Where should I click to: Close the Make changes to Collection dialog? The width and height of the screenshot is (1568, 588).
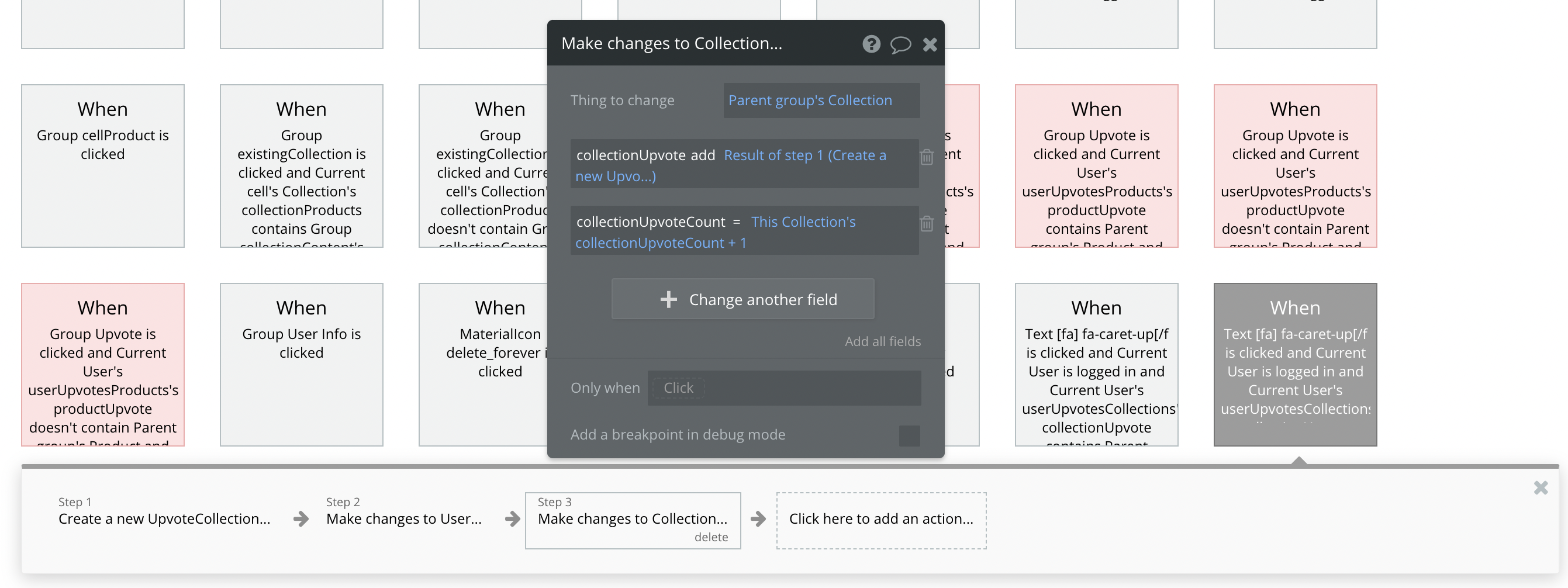[930, 44]
